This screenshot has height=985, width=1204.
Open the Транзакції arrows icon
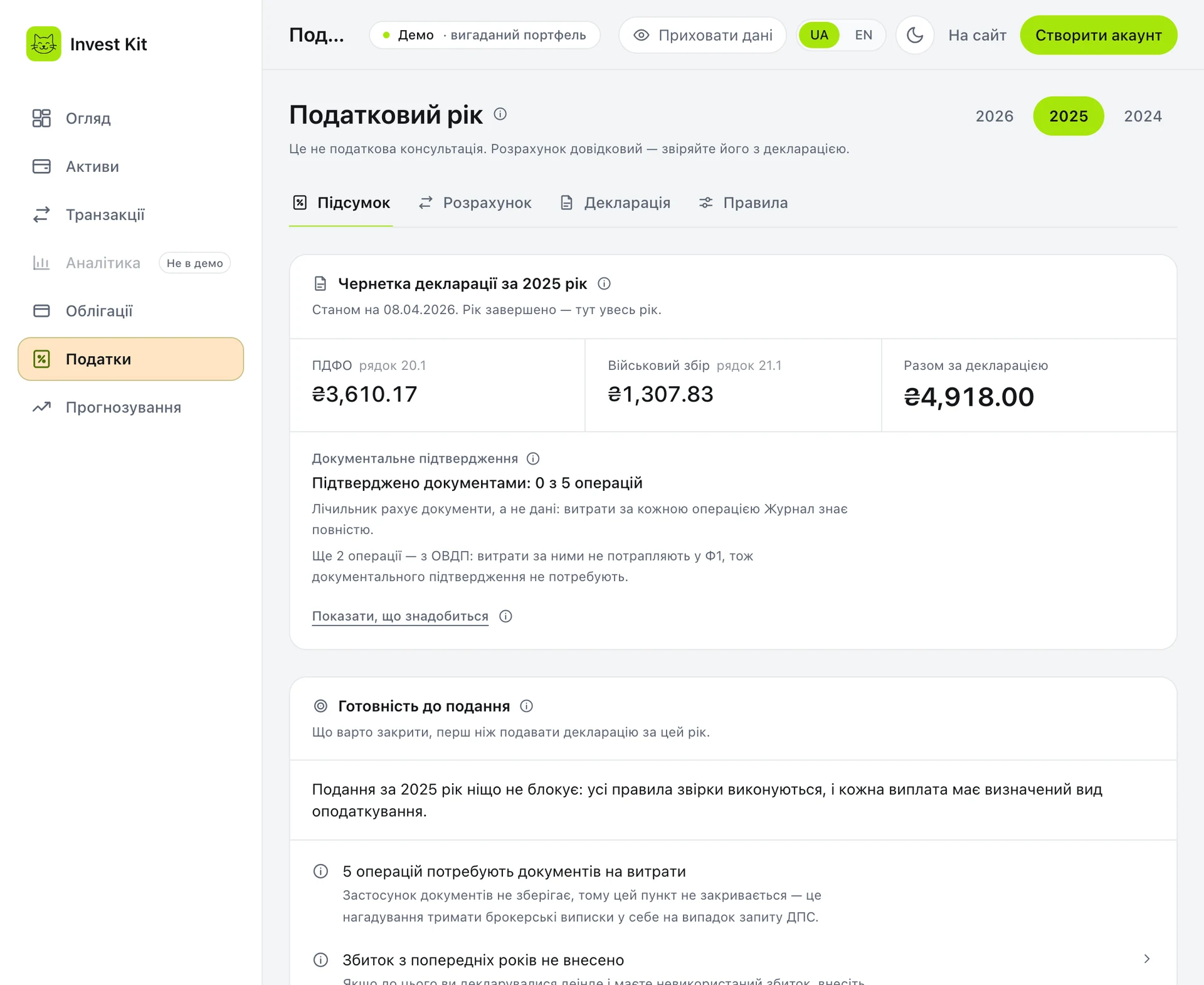pos(41,214)
